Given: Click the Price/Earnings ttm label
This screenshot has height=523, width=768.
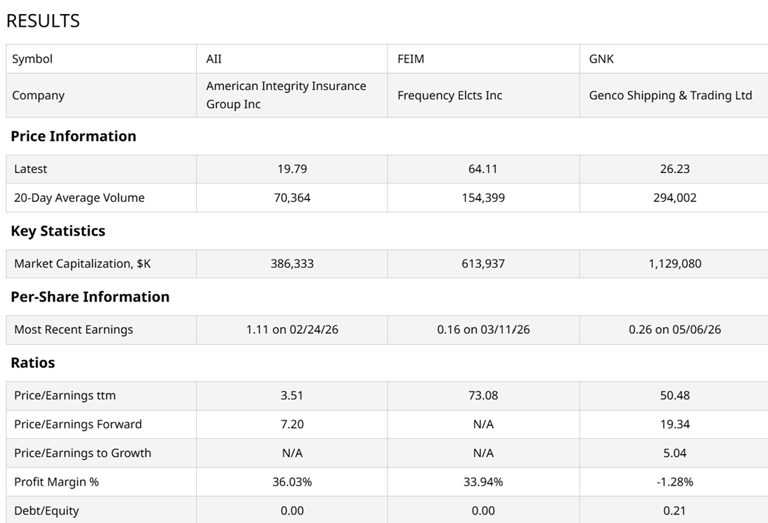Looking at the screenshot, I should click(65, 396).
